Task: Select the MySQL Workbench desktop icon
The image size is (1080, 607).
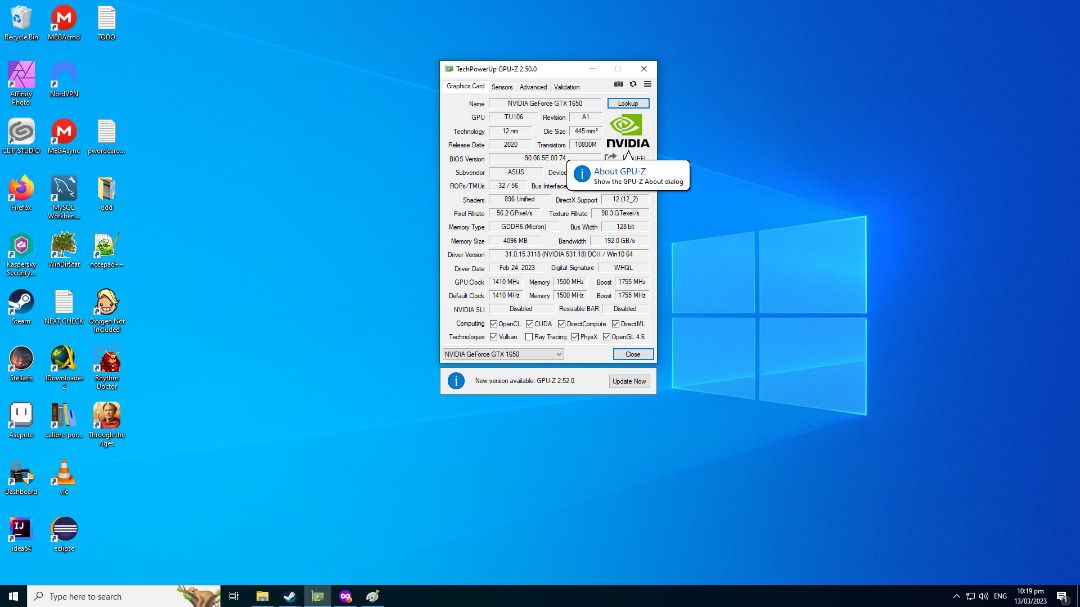Action: (x=64, y=197)
